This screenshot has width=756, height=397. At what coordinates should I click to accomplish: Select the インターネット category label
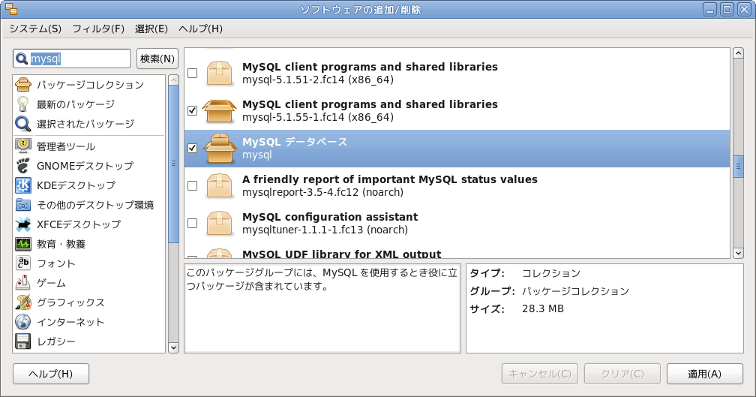pos(70,322)
